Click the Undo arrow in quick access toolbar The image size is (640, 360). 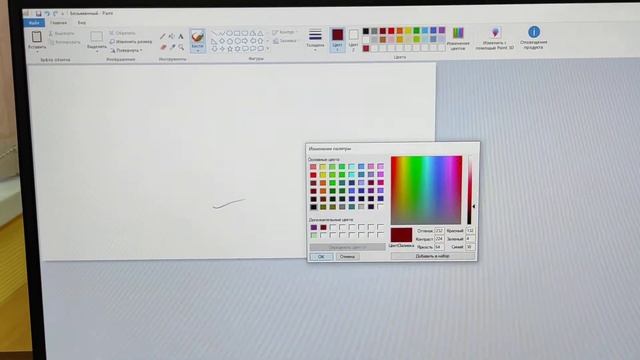point(47,13)
